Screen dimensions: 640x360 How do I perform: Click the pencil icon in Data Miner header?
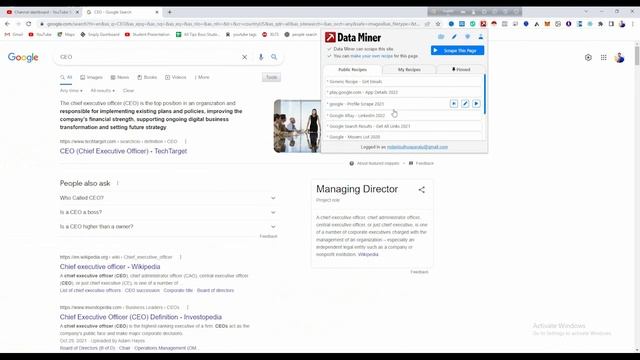[454, 37]
